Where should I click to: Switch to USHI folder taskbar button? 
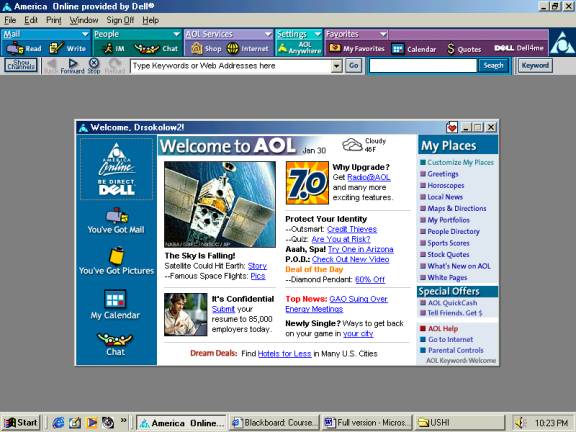click(x=460, y=423)
